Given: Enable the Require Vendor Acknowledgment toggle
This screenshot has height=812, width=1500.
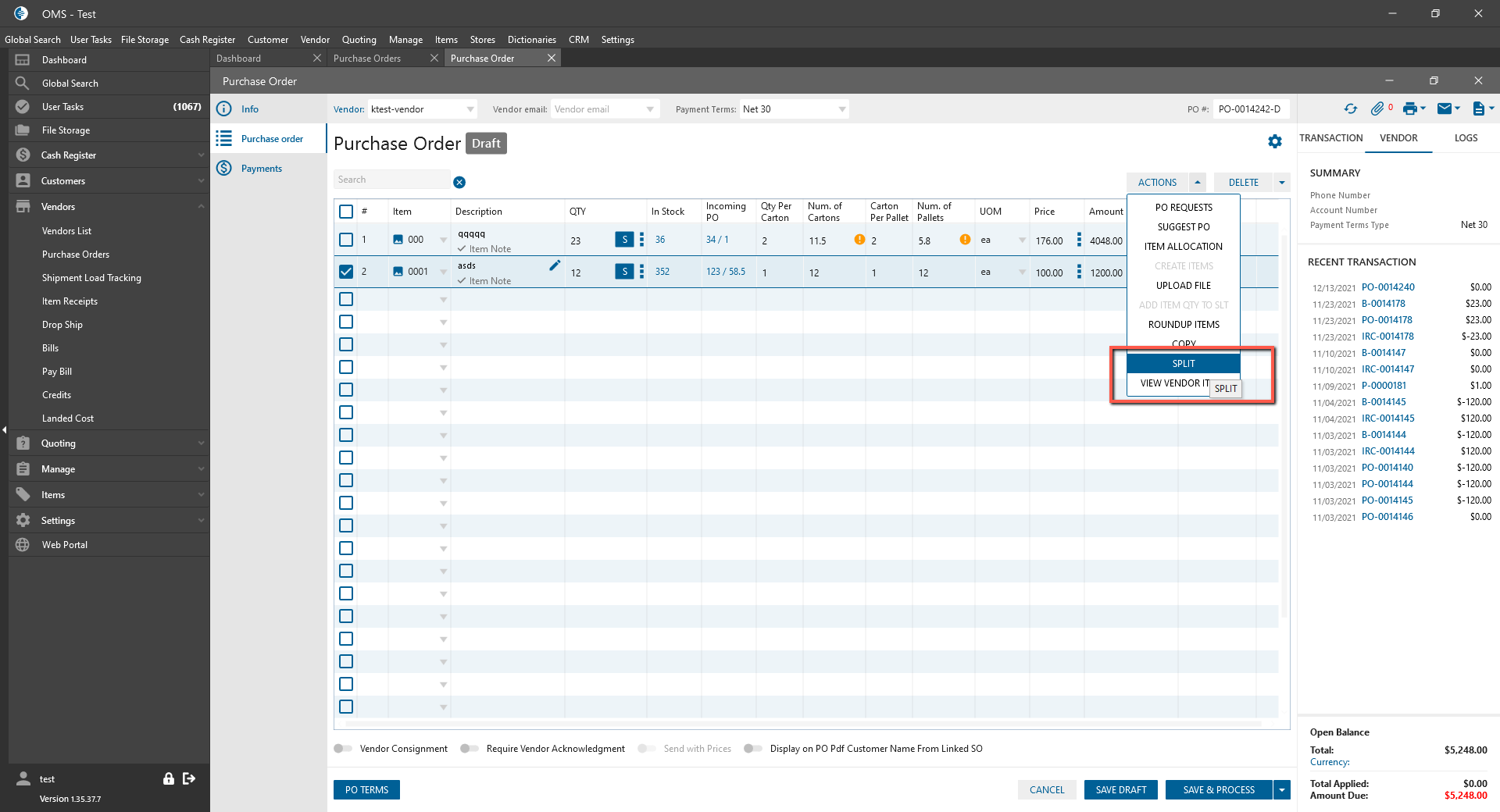Looking at the screenshot, I should (470, 749).
